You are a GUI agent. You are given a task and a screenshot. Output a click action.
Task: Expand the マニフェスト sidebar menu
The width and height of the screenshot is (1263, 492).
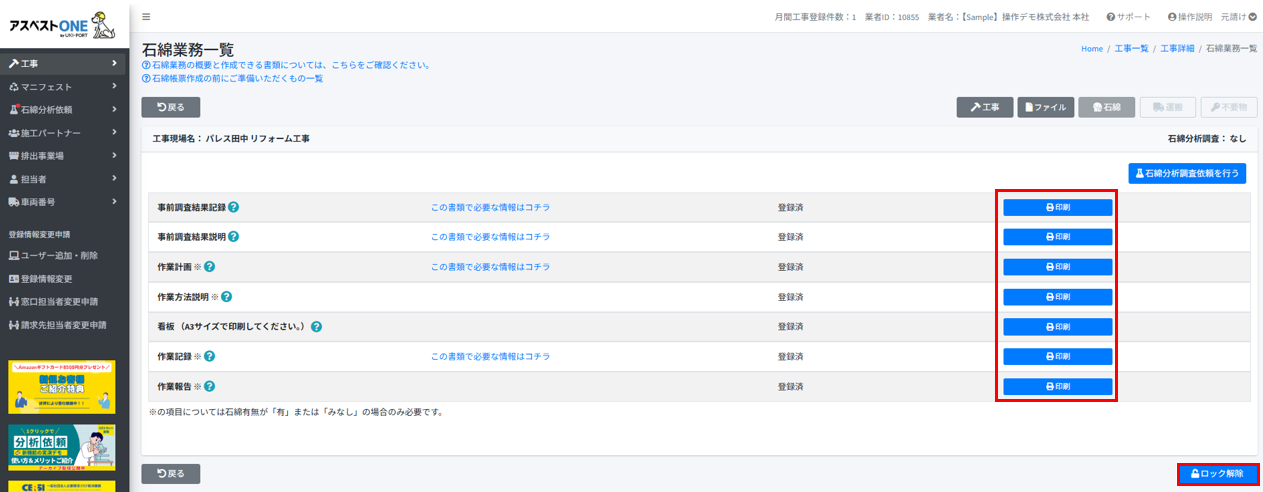point(64,87)
